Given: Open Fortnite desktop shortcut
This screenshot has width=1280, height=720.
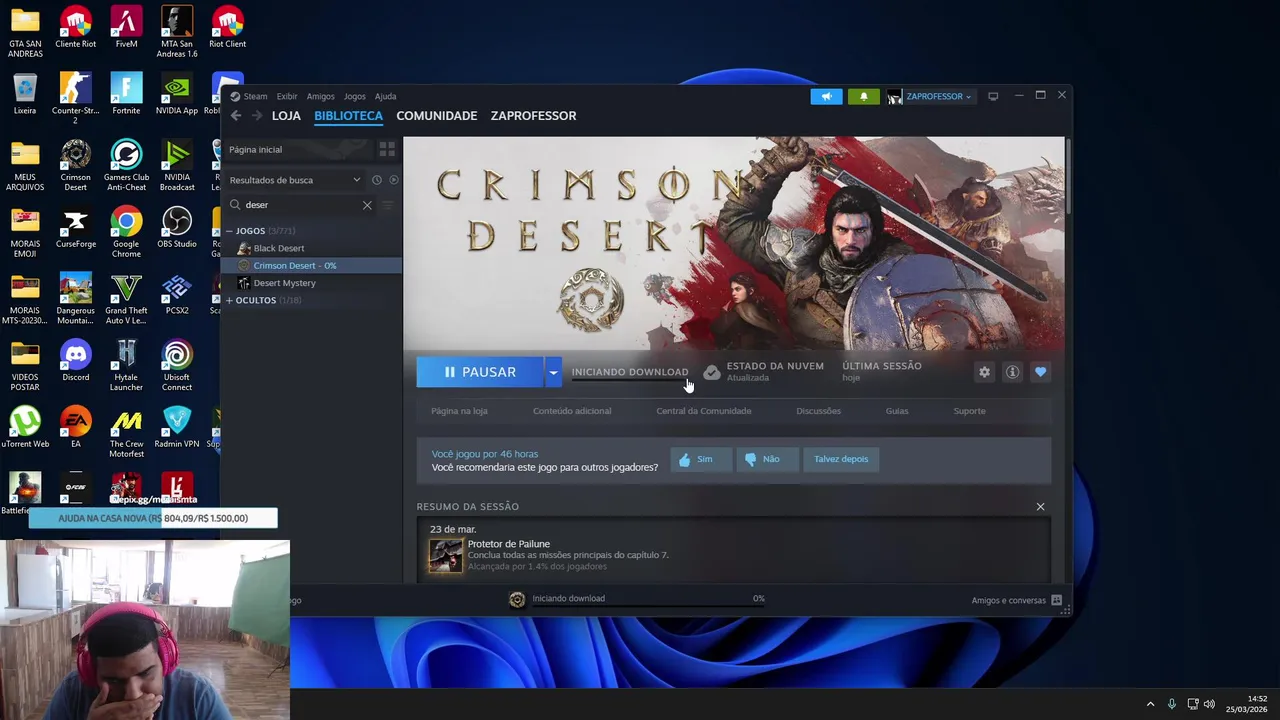Looking at the screenshot, I should coord(126,94).
